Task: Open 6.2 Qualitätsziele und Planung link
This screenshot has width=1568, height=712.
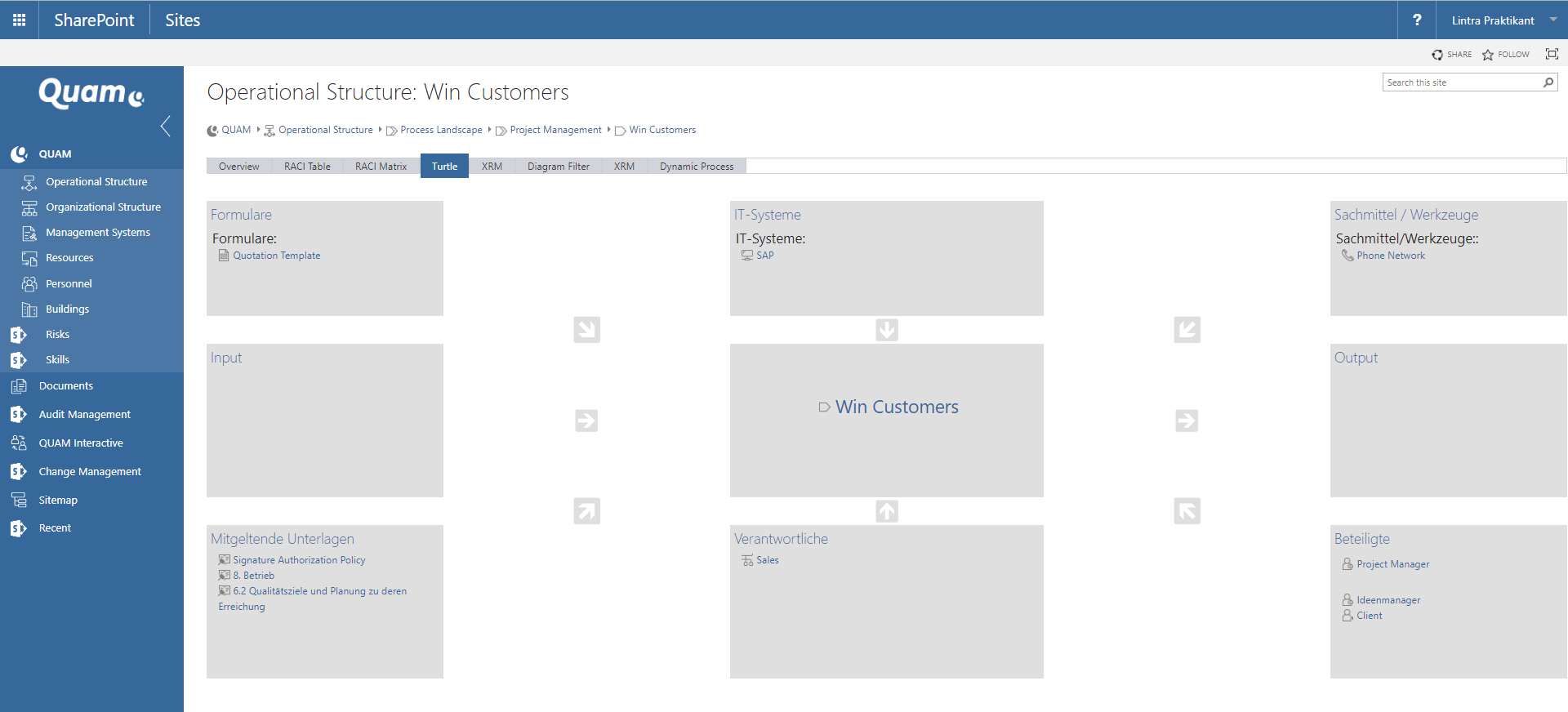Action: coord(313,599)
